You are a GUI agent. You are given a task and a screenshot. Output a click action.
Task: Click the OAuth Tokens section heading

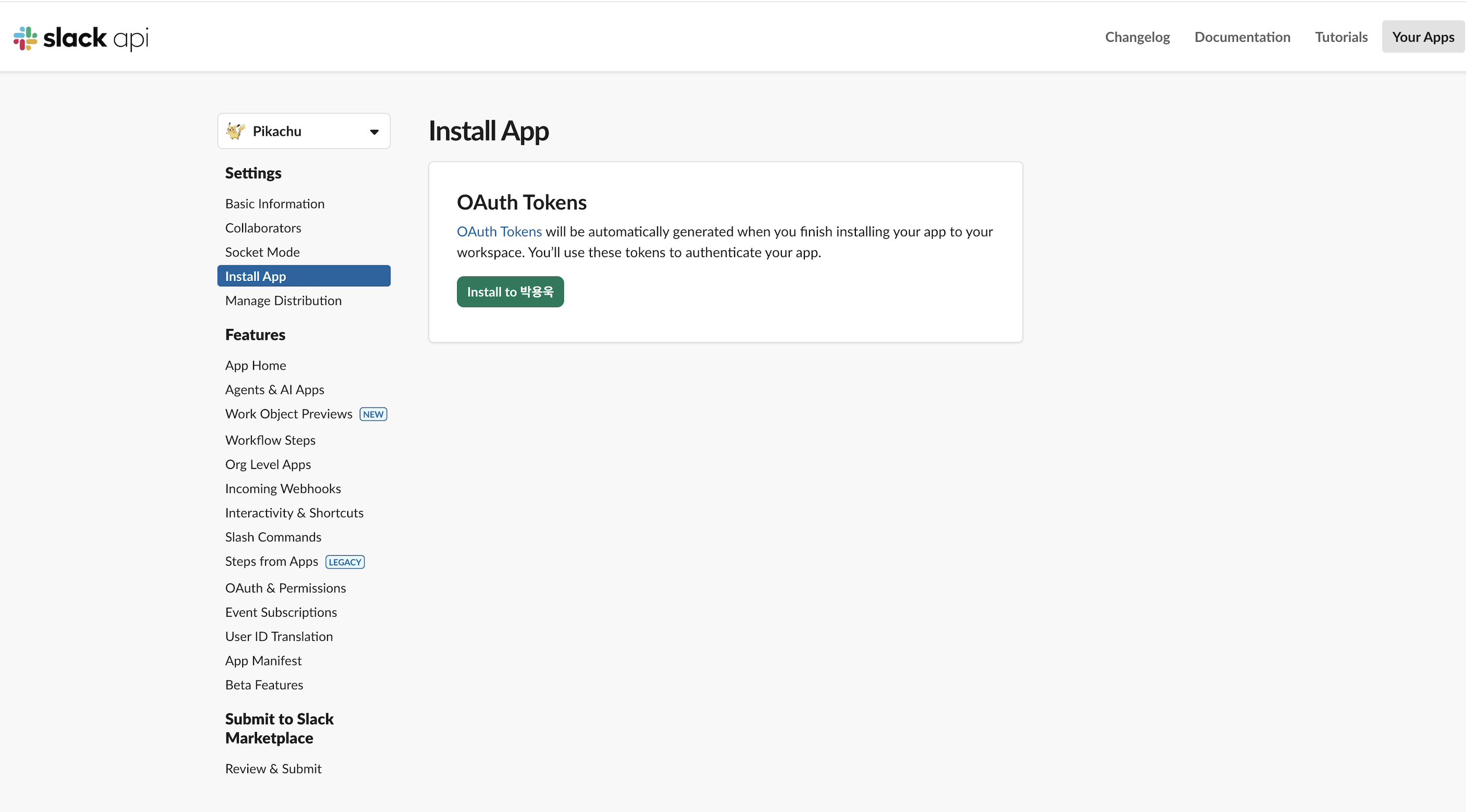tap(521, 202)
